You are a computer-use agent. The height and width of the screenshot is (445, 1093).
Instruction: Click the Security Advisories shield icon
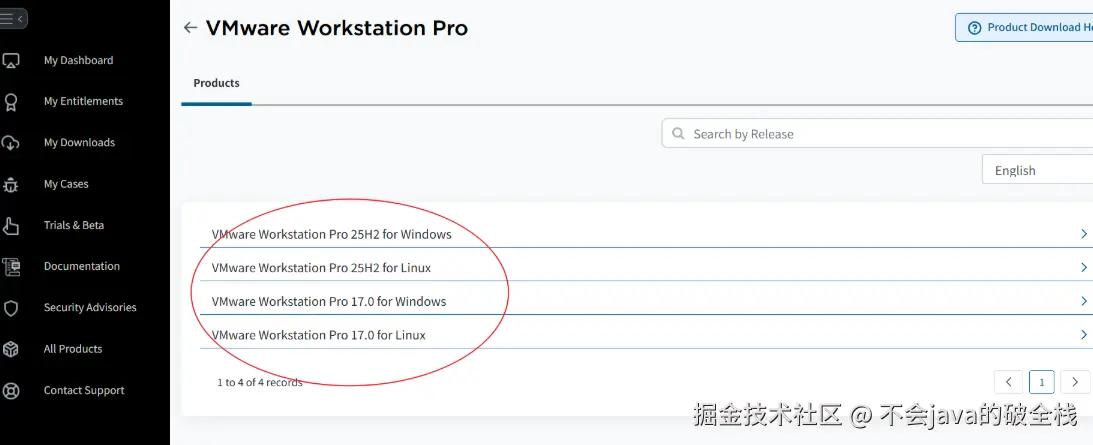coord(11,308)
